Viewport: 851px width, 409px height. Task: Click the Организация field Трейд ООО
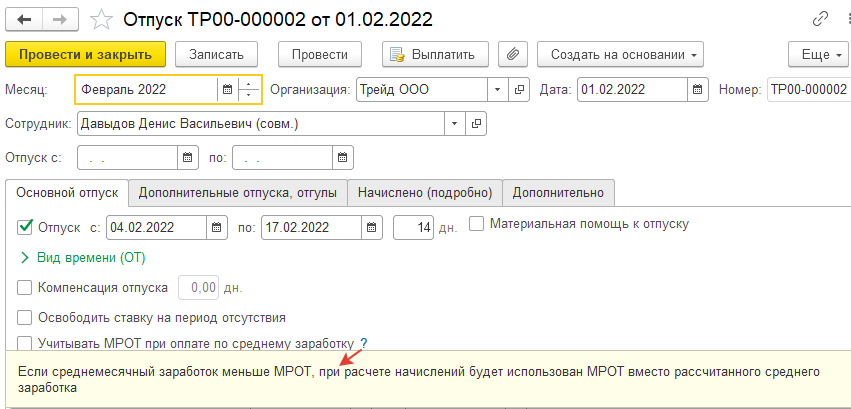422,90
